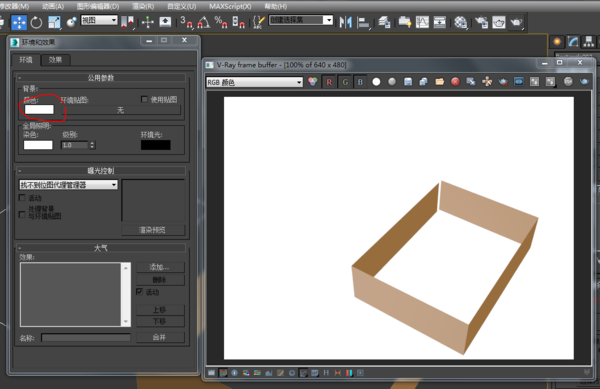Viewport: 600px width, 389px height.
Task: Toggle the percent snap icon
Action: tap(221, 22)
